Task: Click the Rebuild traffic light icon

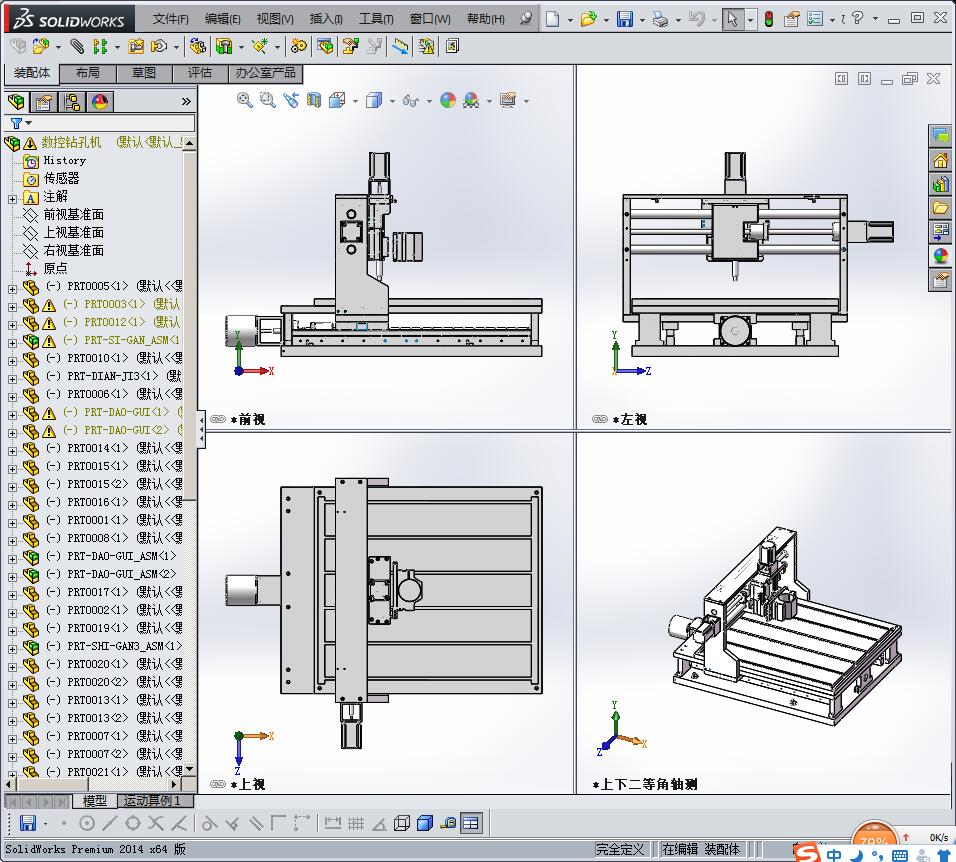Action: (x=768, y=19)
